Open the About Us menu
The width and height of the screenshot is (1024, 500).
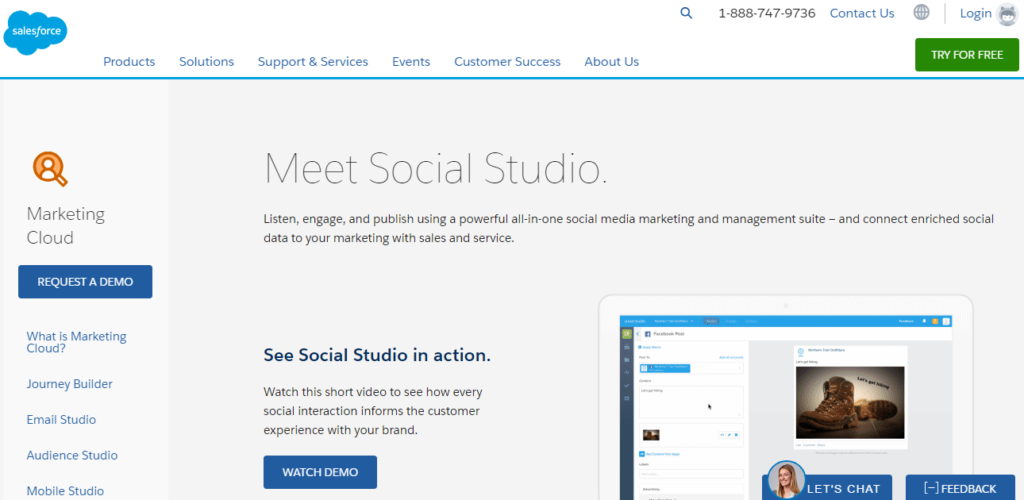pos(611,61)
